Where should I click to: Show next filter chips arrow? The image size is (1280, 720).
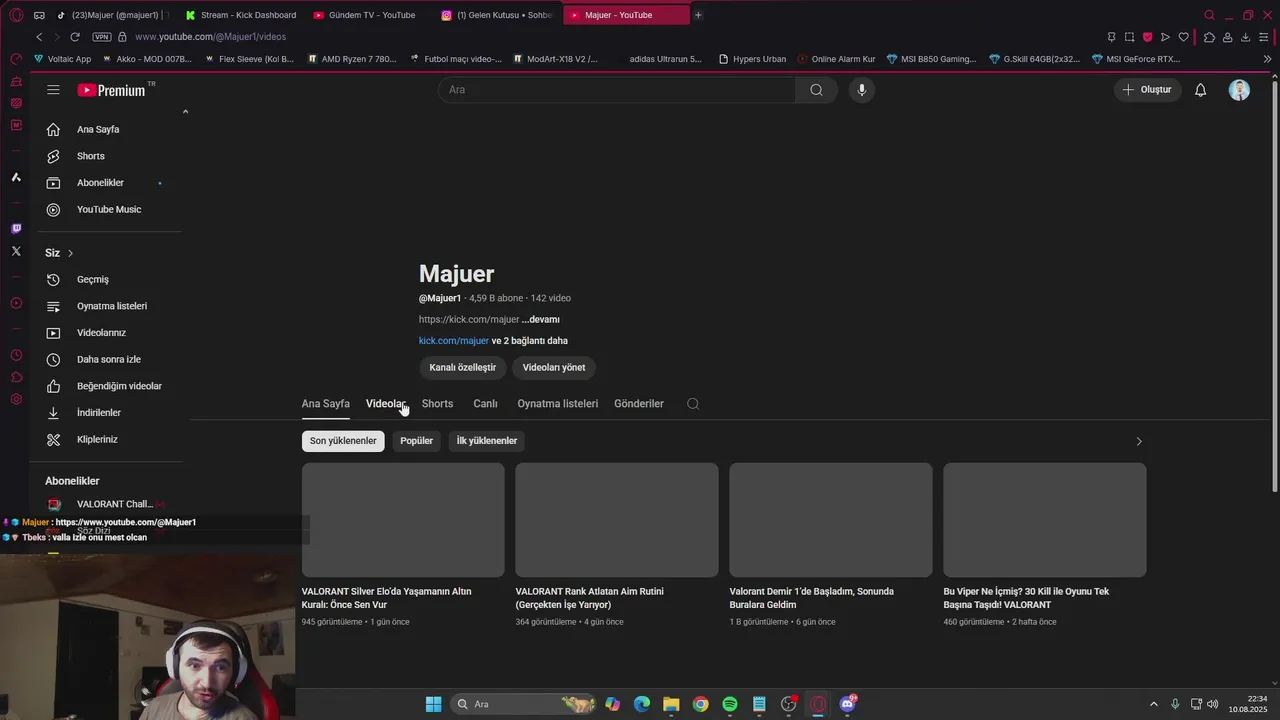[1138, 441]
